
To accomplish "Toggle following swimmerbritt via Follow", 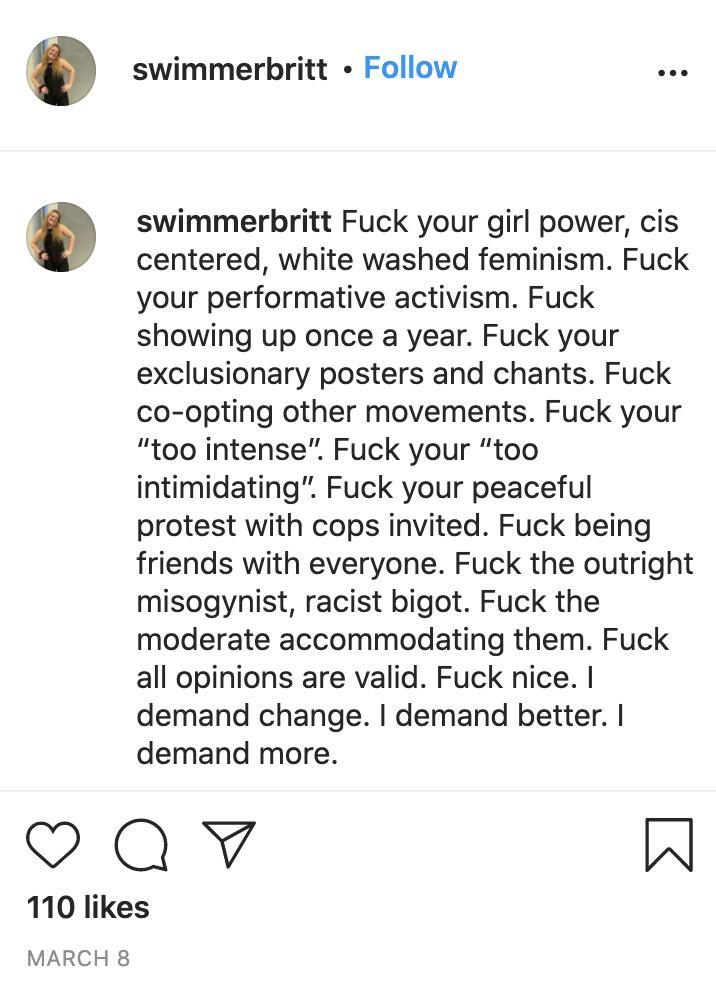I will tap(410, 68).
